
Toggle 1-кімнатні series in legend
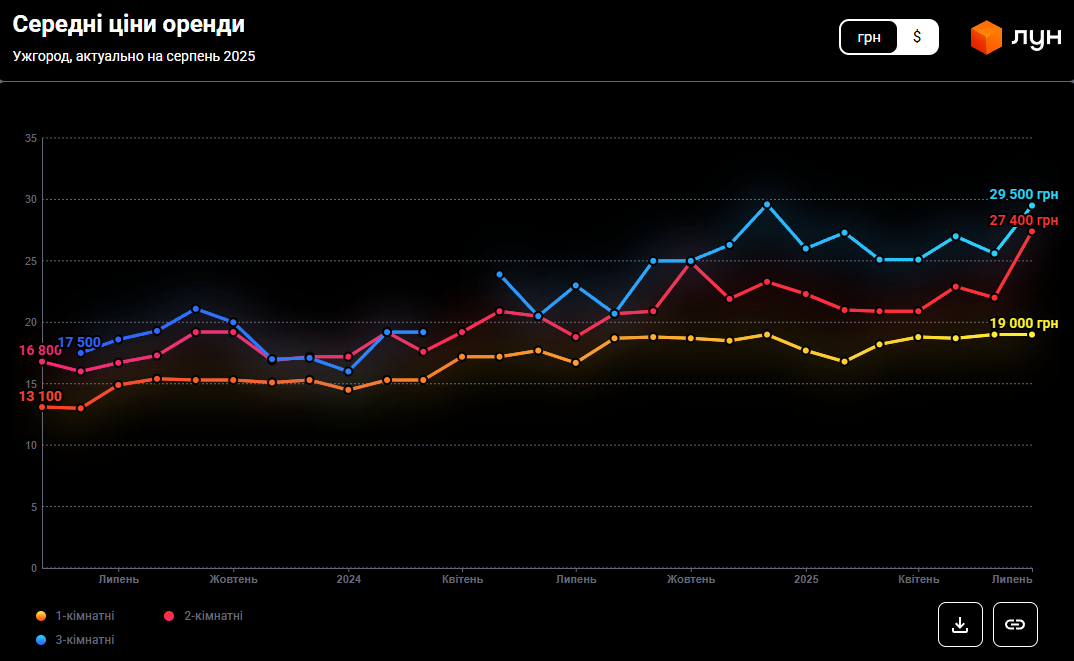click(x=84, y=616)
